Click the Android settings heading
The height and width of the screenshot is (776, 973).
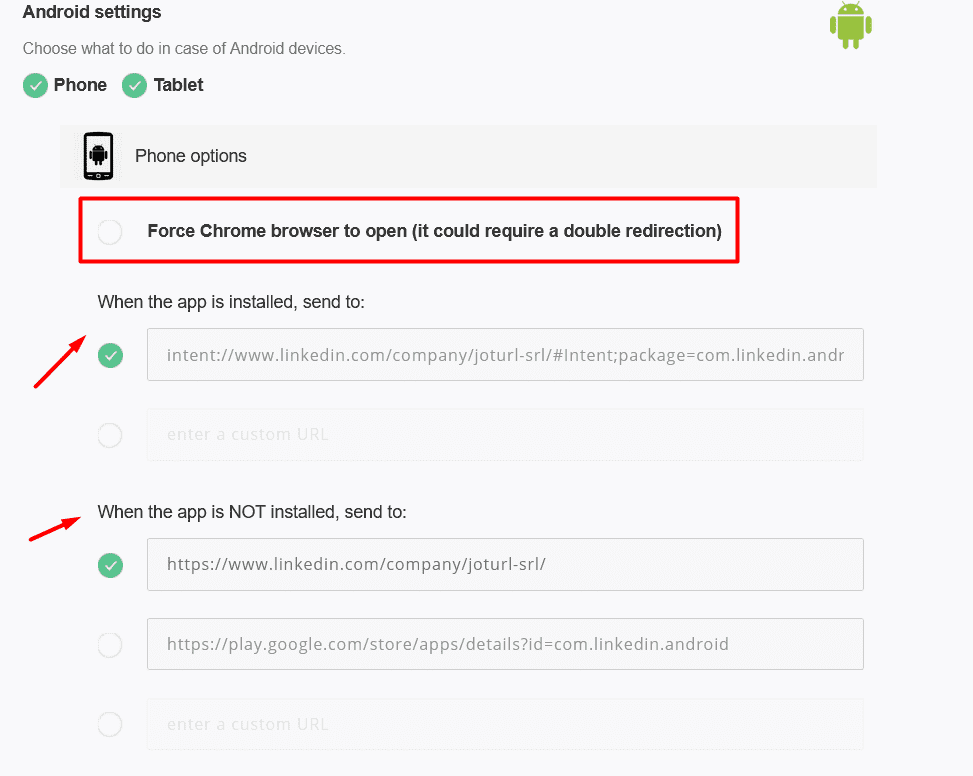coord(92,12)
